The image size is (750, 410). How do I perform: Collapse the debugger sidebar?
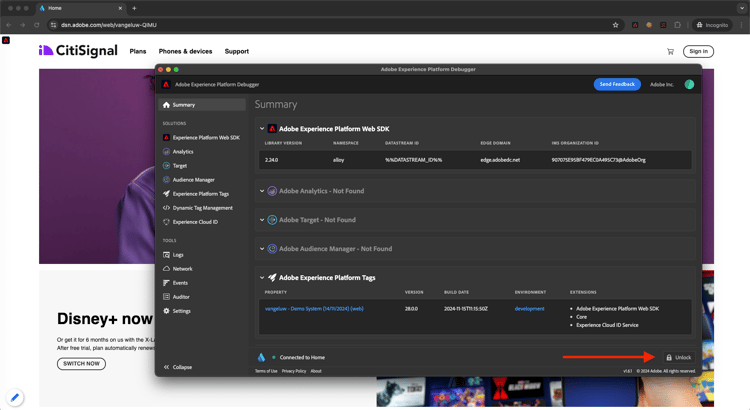tap(177, 367)
